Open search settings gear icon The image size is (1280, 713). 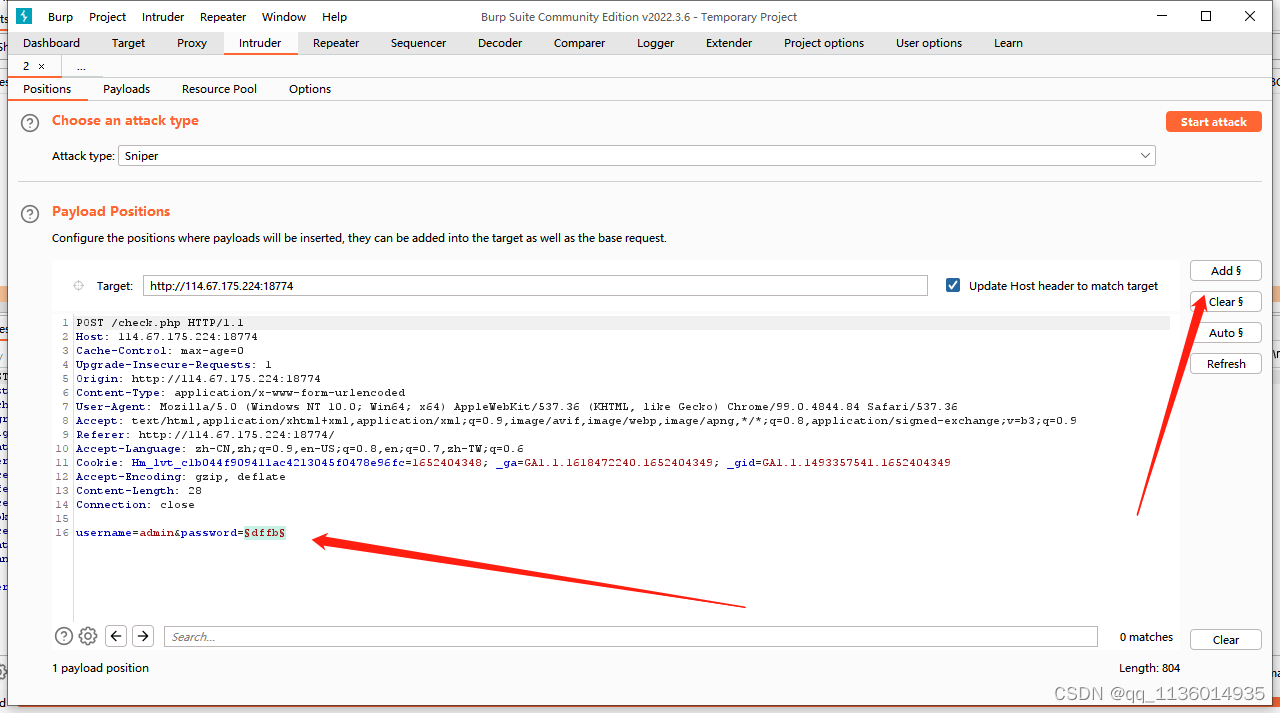coord(88,636)
